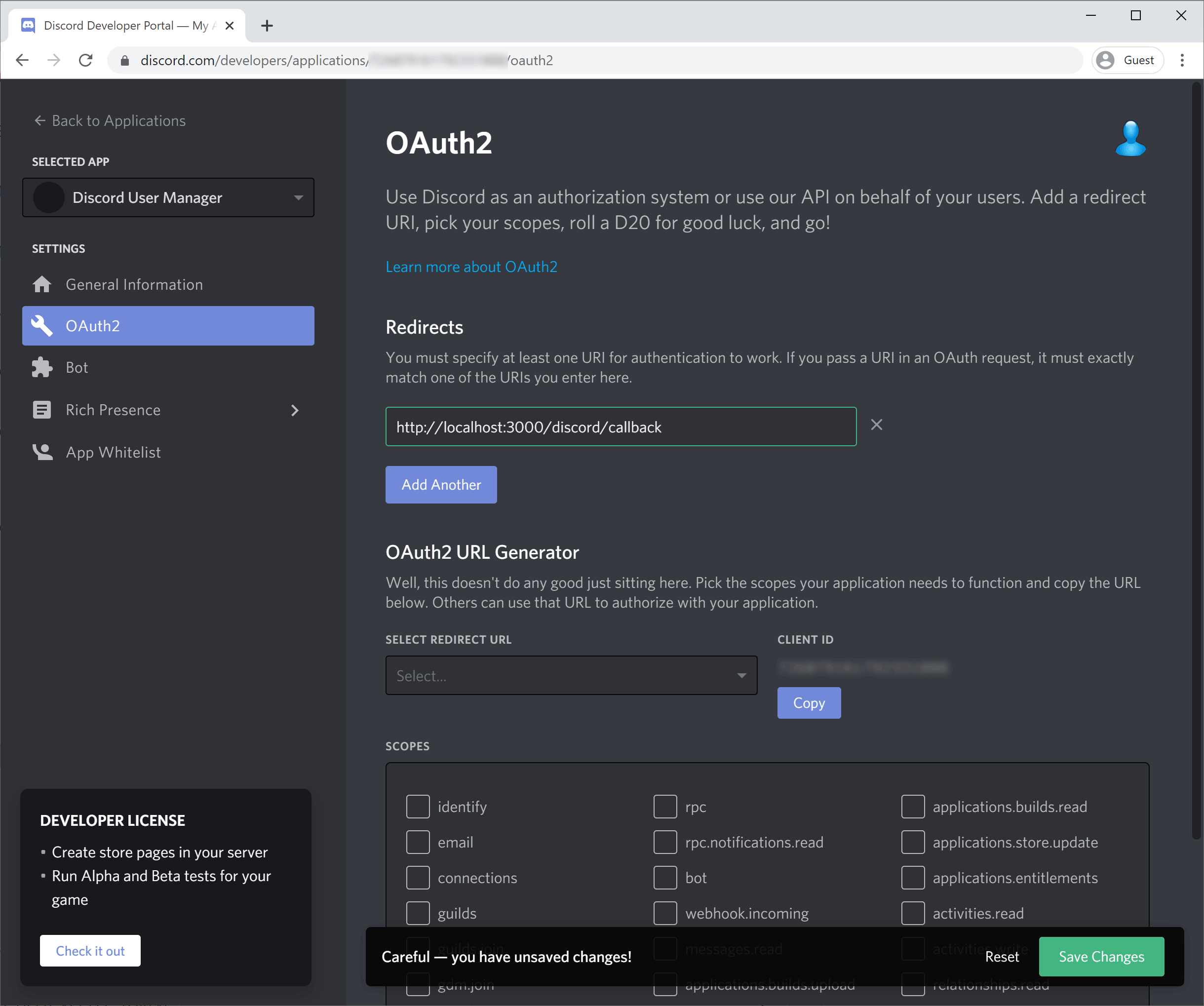The width and height of the screenshot is (1204, 1006).
Task: Open the OAuth2 settings menu item
Action: 168,325
